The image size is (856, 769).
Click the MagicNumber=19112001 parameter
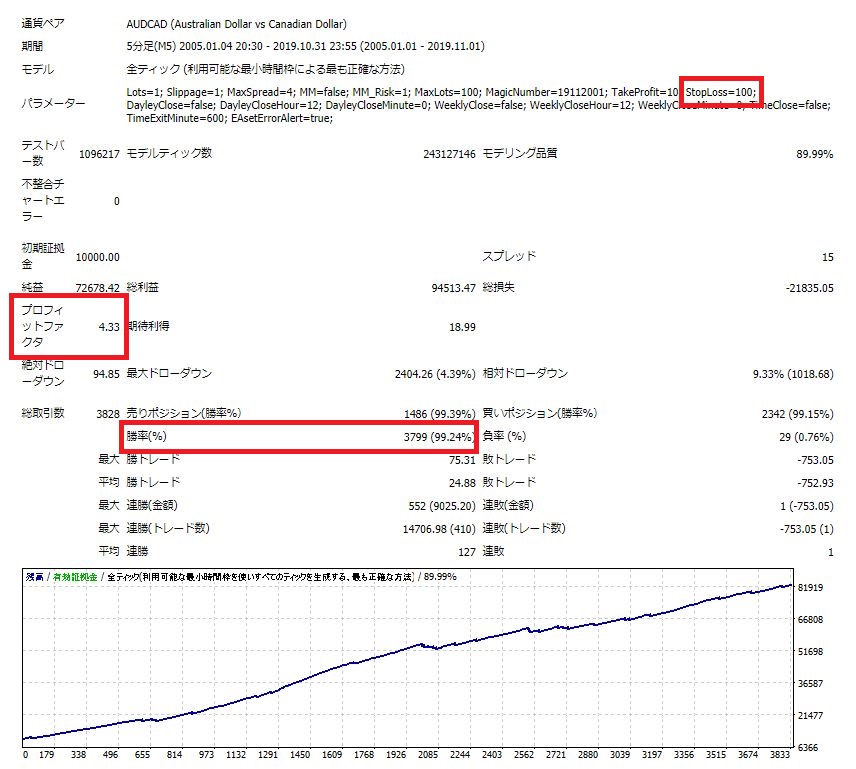(x=546, y=92)
